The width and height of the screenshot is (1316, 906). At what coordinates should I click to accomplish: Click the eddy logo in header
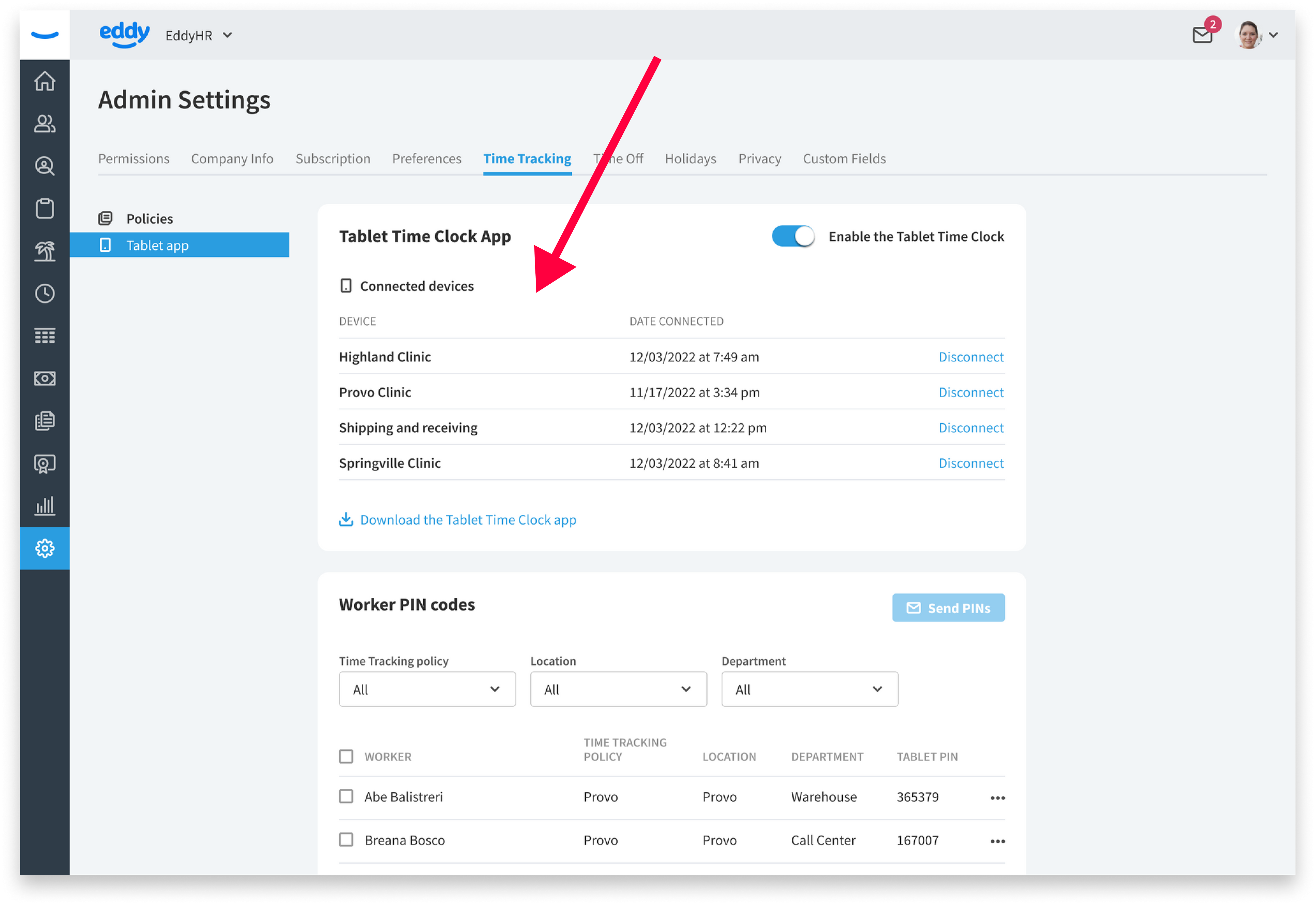[x=124, y=35]
